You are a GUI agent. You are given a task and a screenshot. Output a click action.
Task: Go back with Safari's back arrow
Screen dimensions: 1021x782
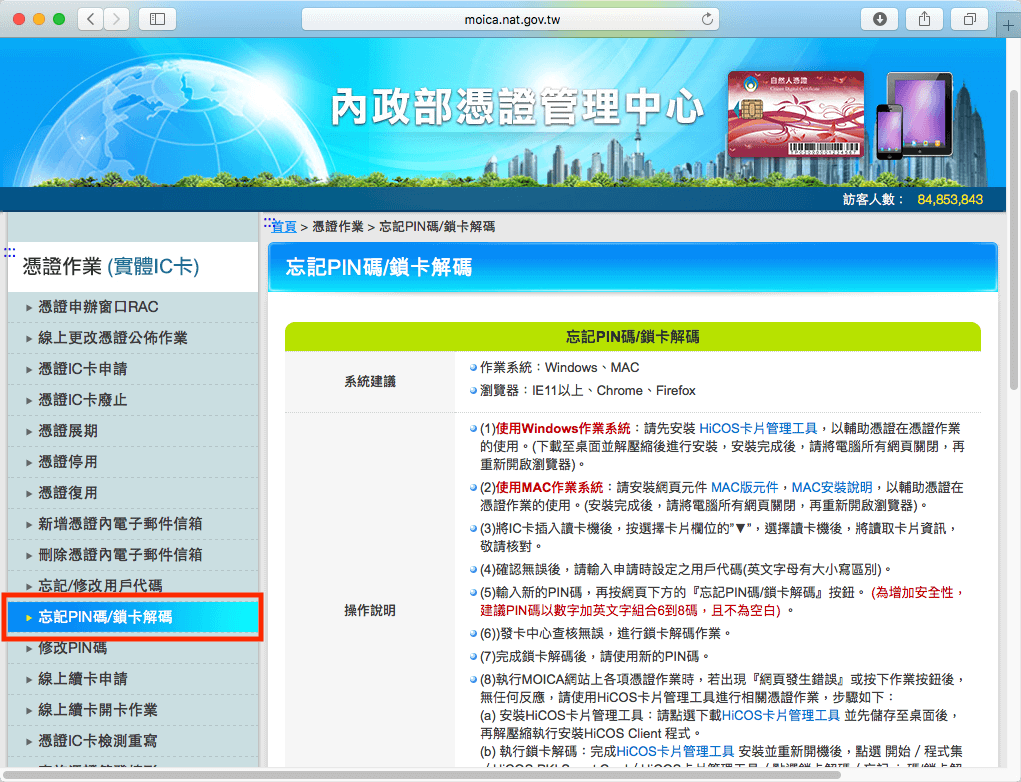point(91,19)
